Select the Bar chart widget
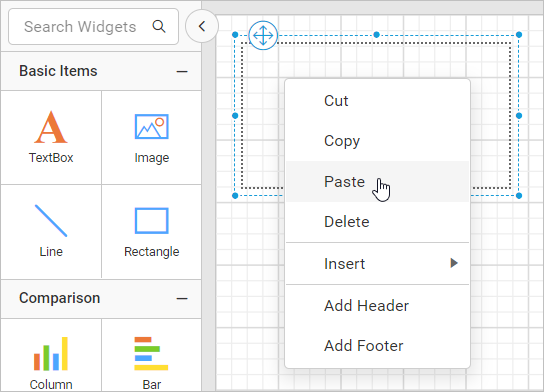Screen dimensions: 544x392 coord(151,353)
